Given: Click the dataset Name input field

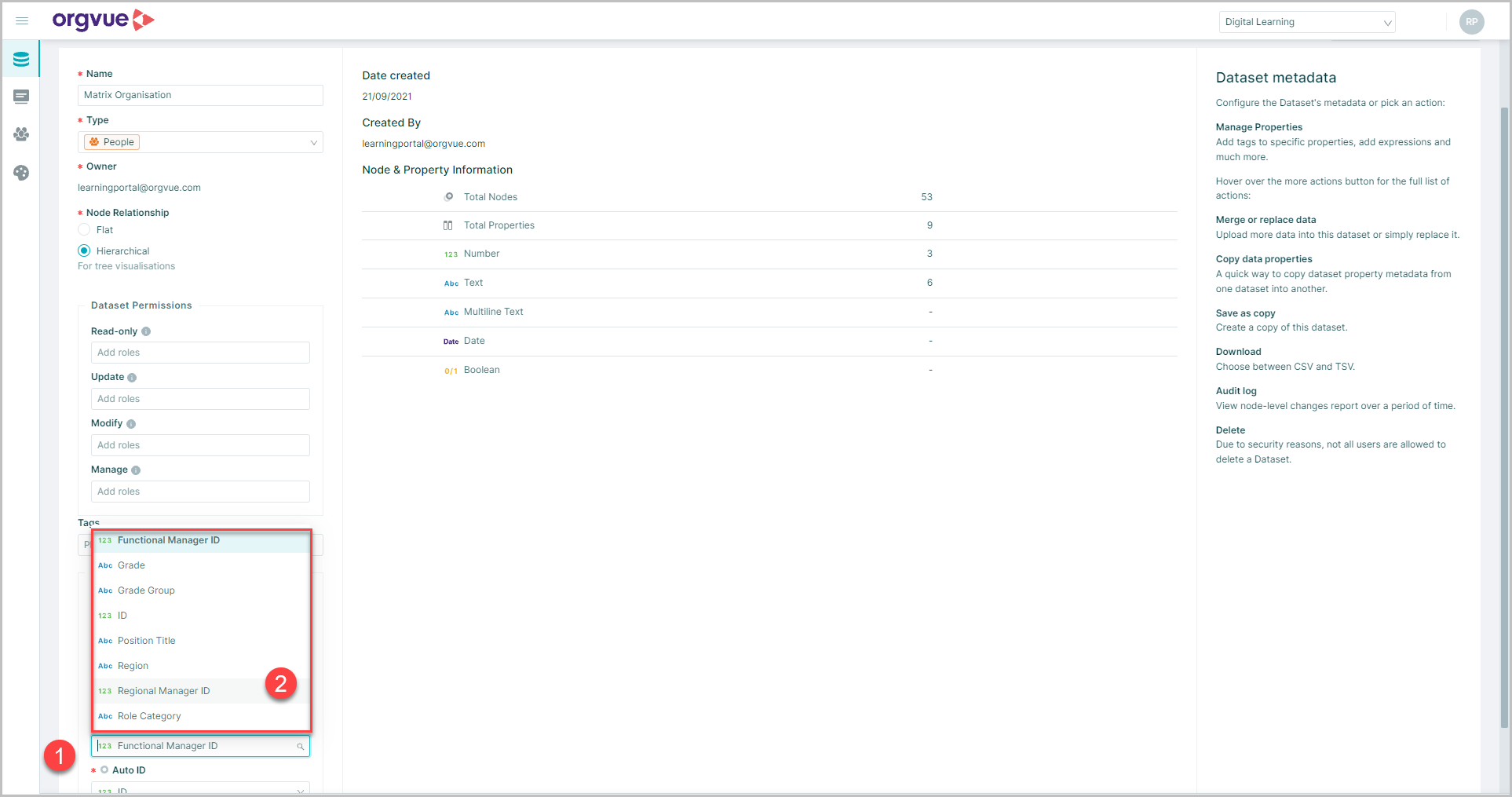Looking at the screenshot, I should [x=200, y=95].
